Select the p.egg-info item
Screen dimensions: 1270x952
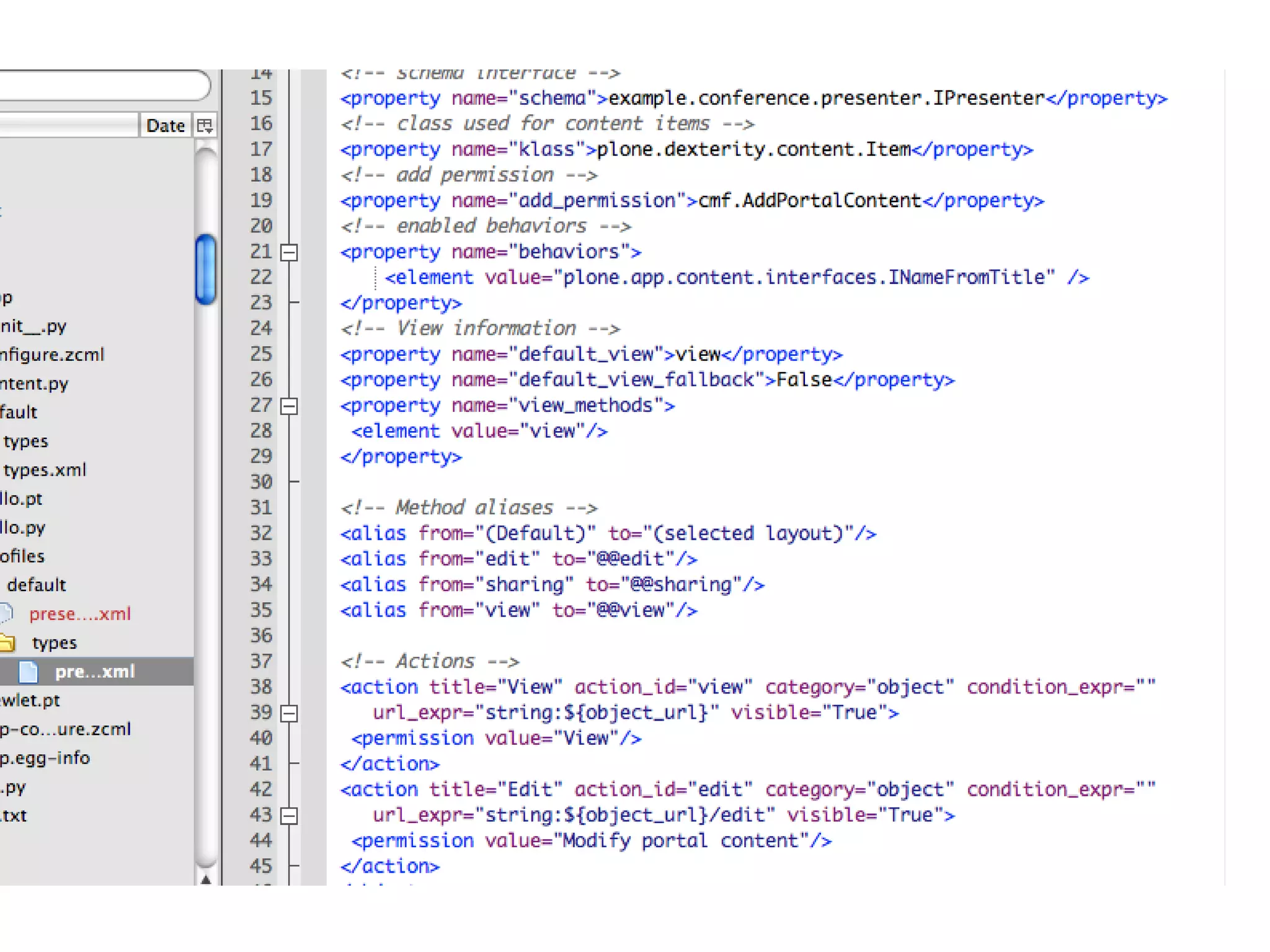tap(45, 758)
